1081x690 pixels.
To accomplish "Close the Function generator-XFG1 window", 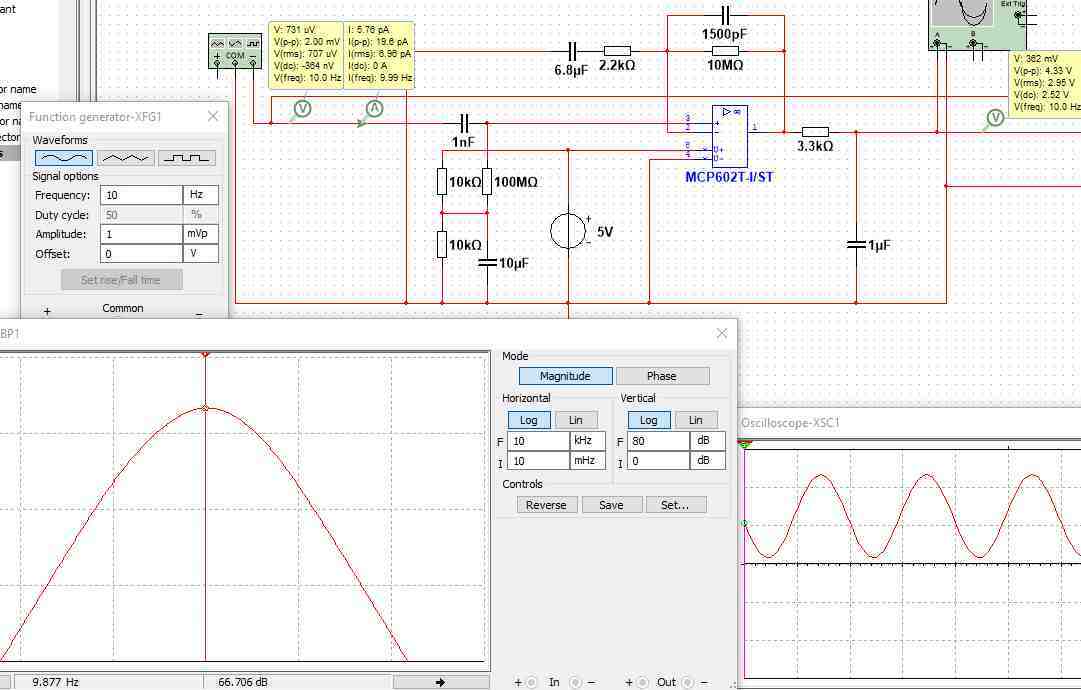I will [213, 116].
